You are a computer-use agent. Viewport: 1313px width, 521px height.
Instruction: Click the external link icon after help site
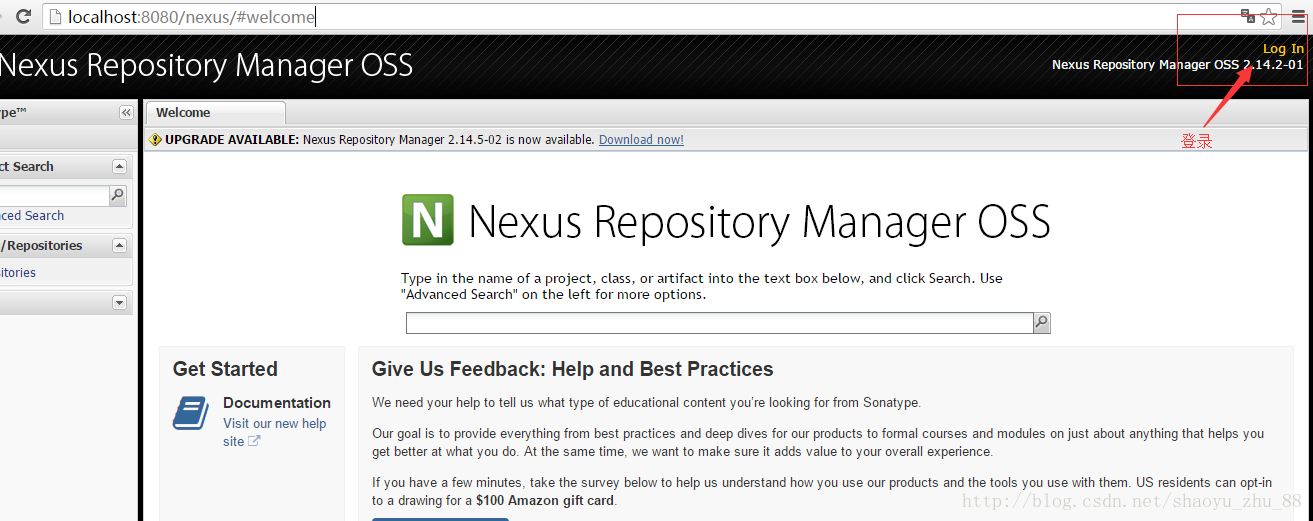[254, 441]
